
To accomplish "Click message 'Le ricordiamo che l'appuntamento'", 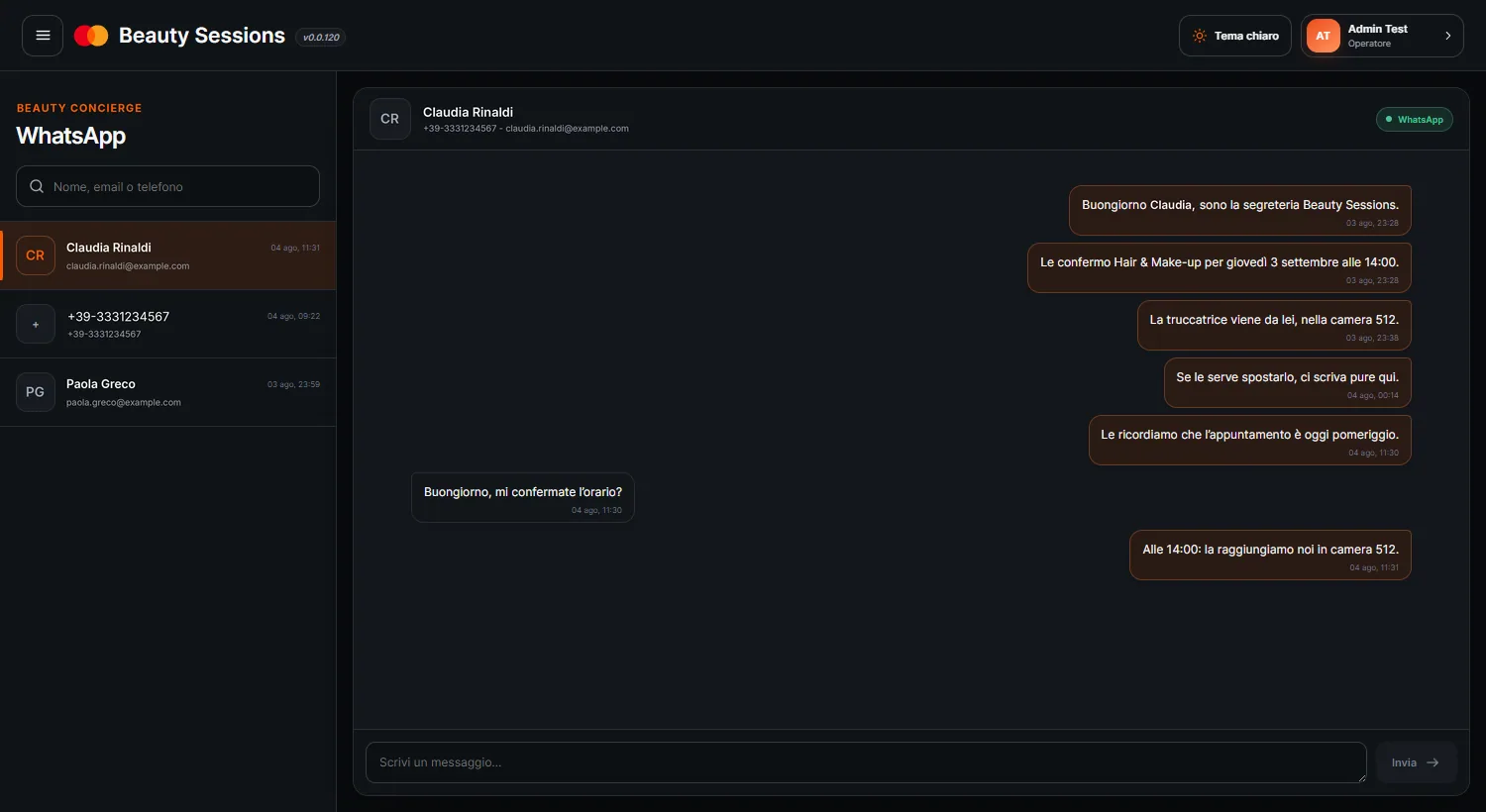I will (1250, 441).
